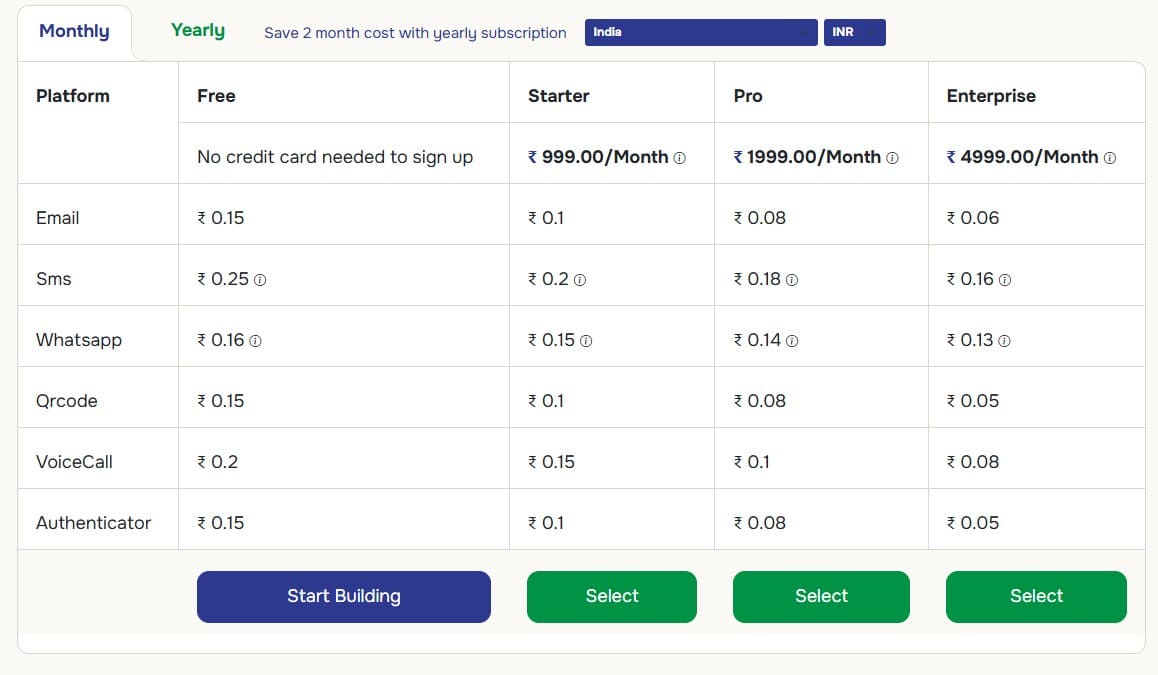Click the Start Building button

[343, 595]
